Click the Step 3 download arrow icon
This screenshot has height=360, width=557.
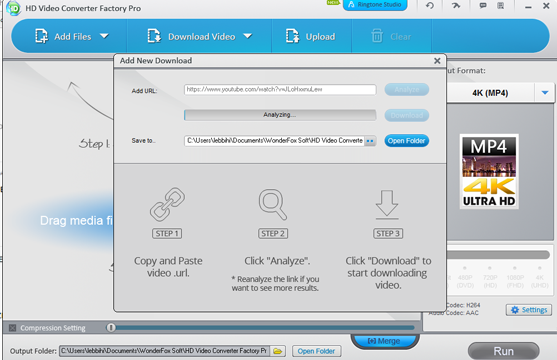(x=387, y=204)
